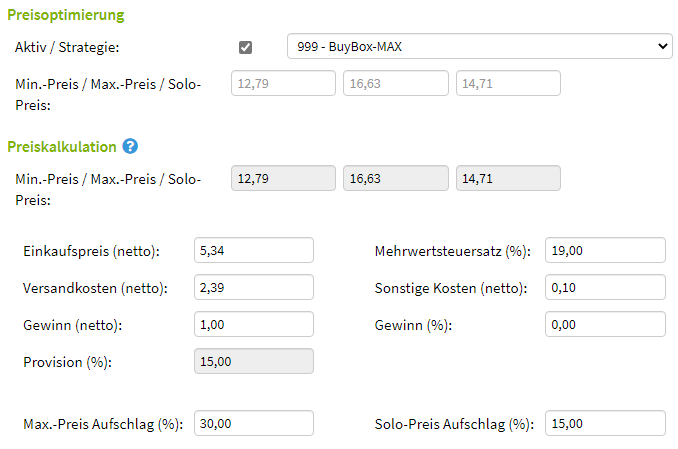678x449 pixels.
Task: Click the Sonstige Kosten (netto) field
Action: click(605, 287)
